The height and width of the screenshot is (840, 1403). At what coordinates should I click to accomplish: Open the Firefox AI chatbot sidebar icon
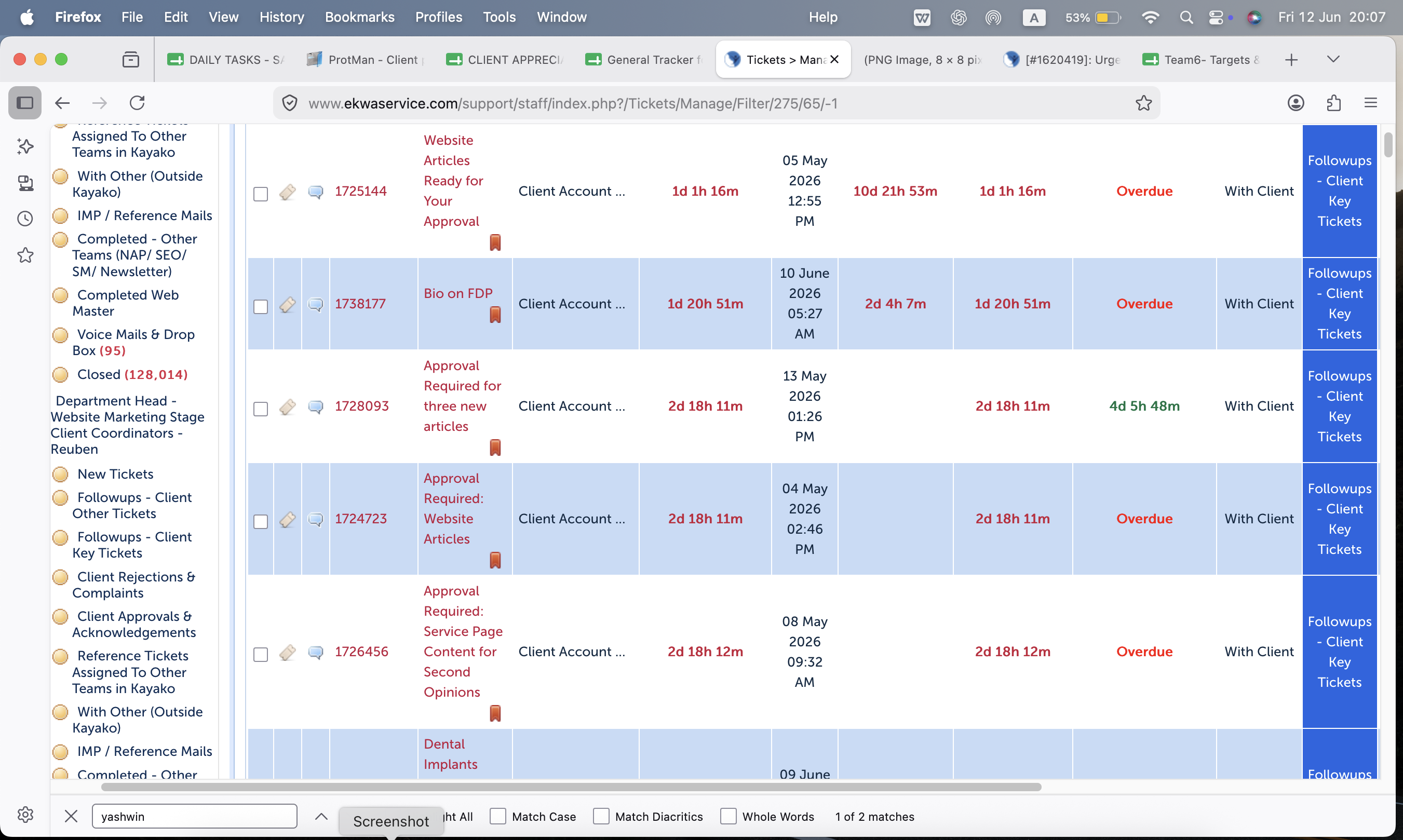click(25, 146)
